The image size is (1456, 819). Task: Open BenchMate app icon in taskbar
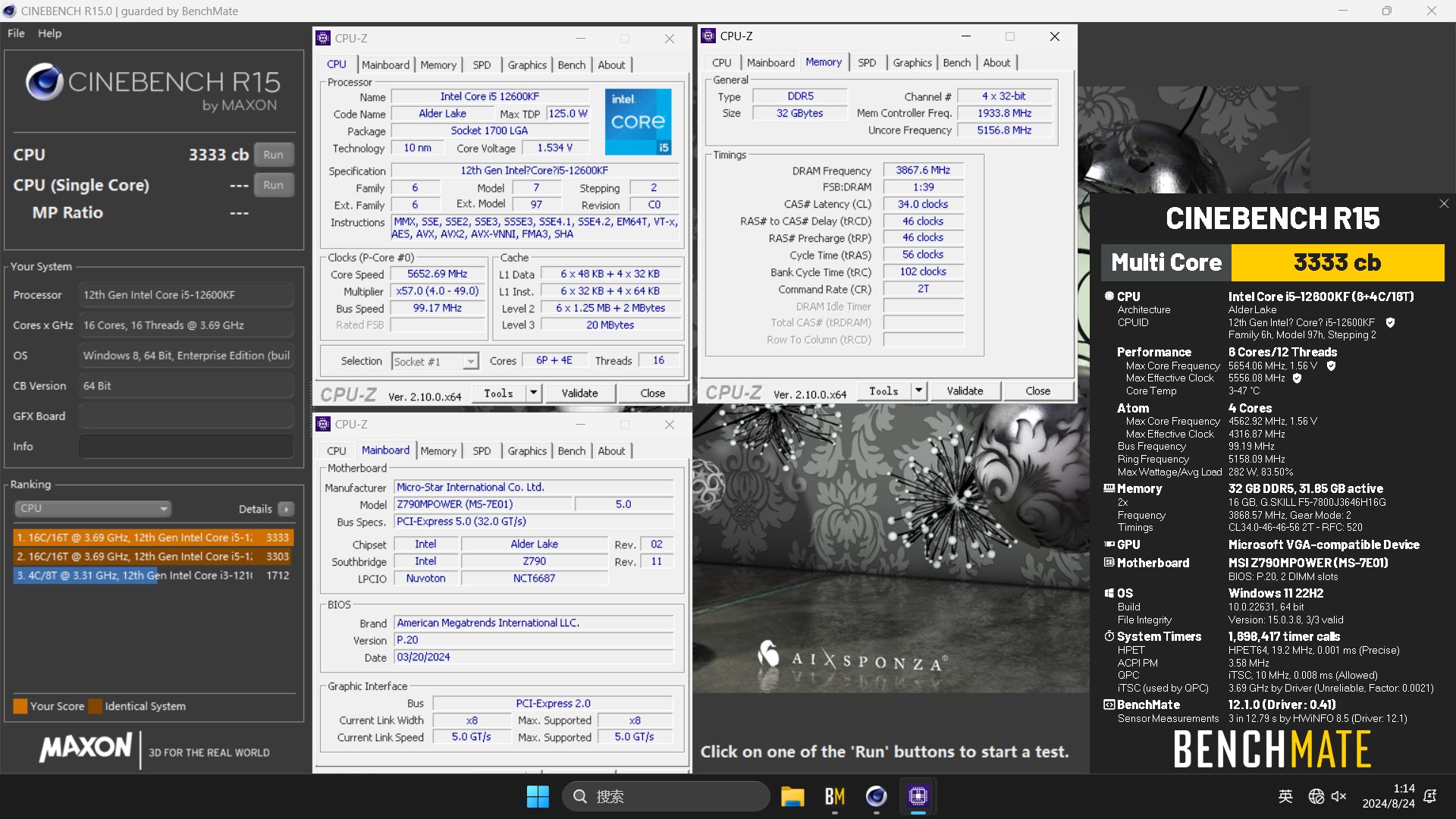click(834, 796)
